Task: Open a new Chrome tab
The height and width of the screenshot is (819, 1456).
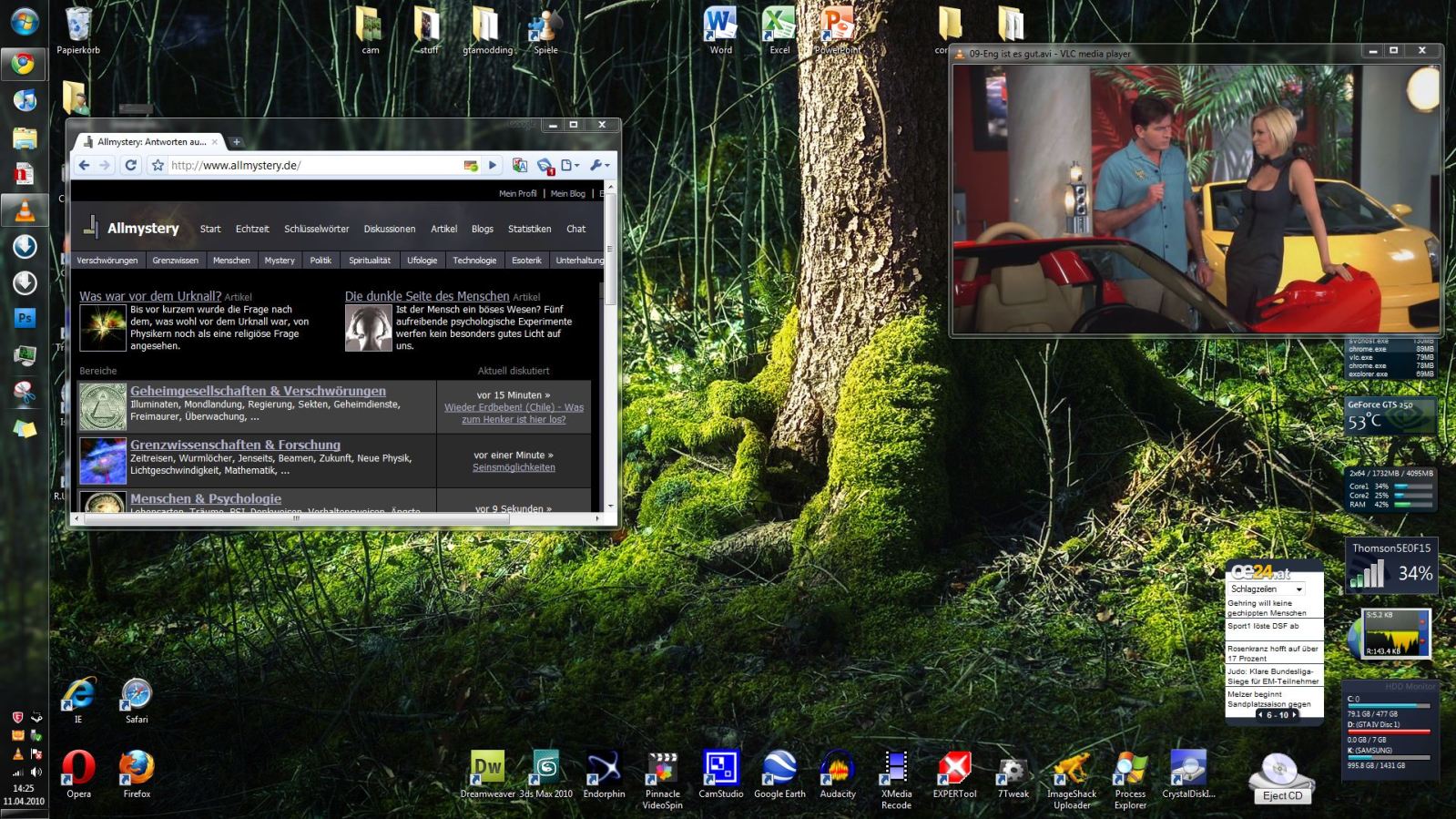Action: coord(237,141)
